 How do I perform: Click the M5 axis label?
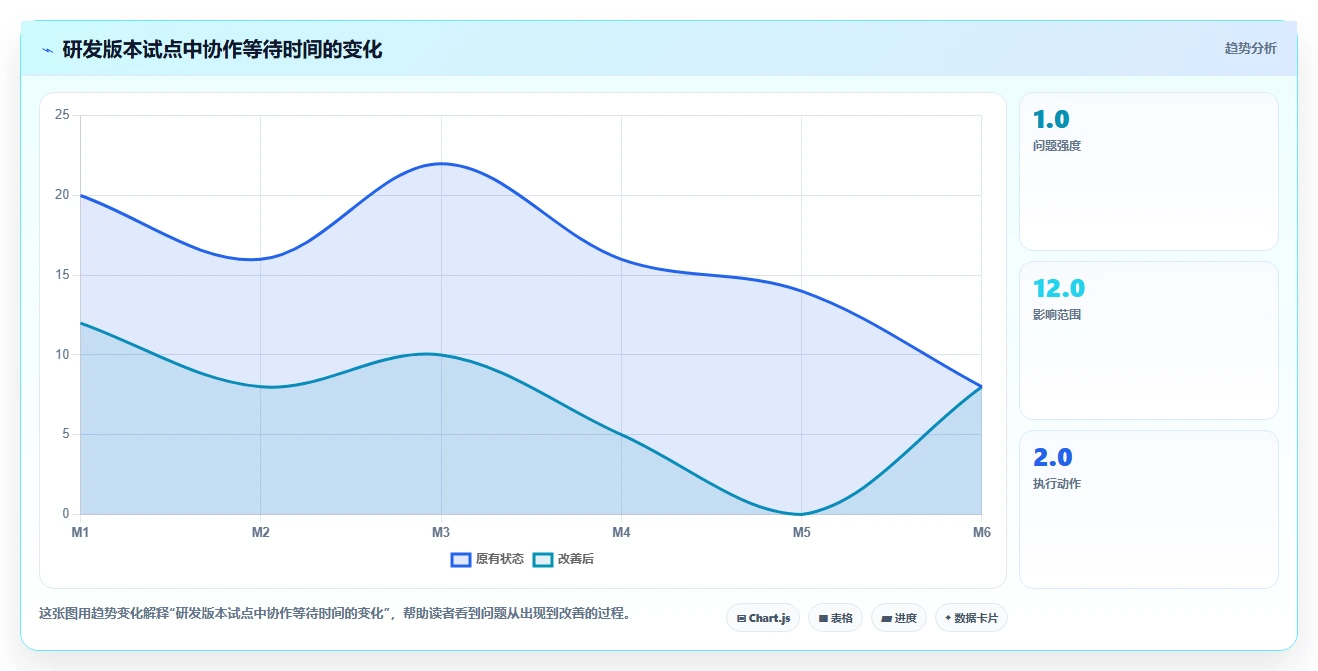tap(802, 532)
